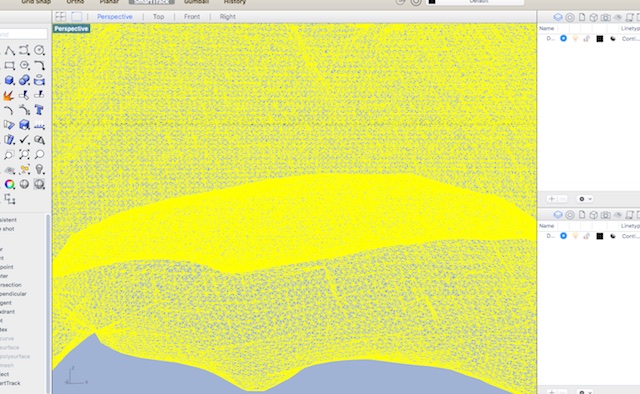The height and width of the screenshot is (394, 640).
Task: Open the camera named views tab in upper panel
Action: (606, 17)
